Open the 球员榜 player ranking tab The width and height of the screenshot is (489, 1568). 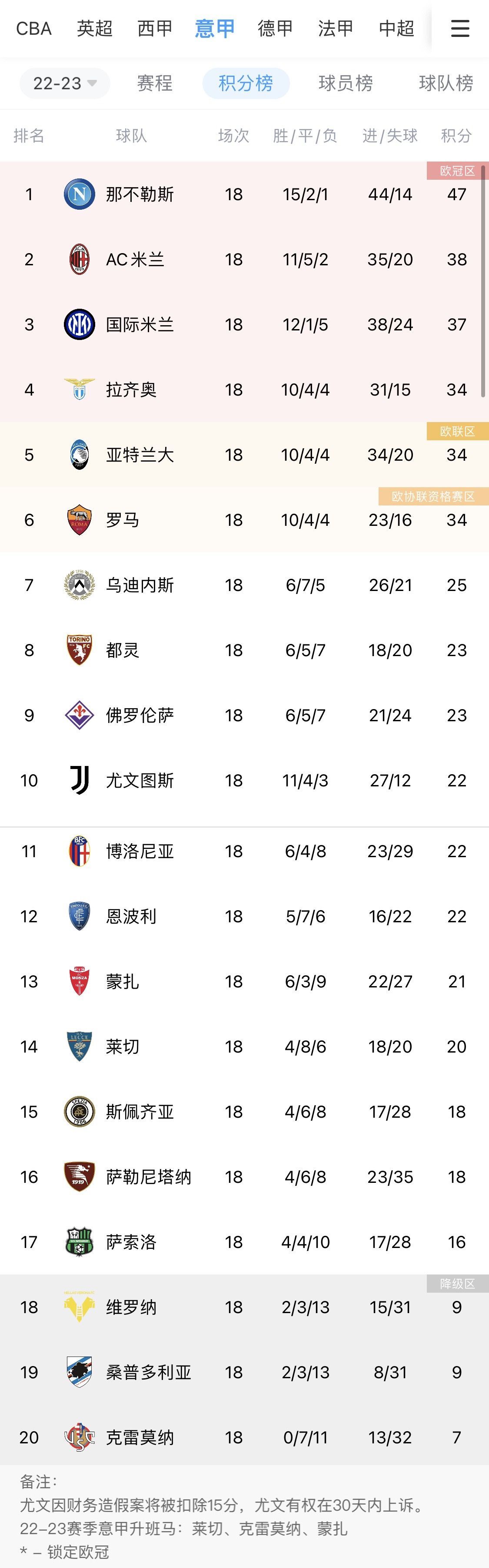coord(345,83)
